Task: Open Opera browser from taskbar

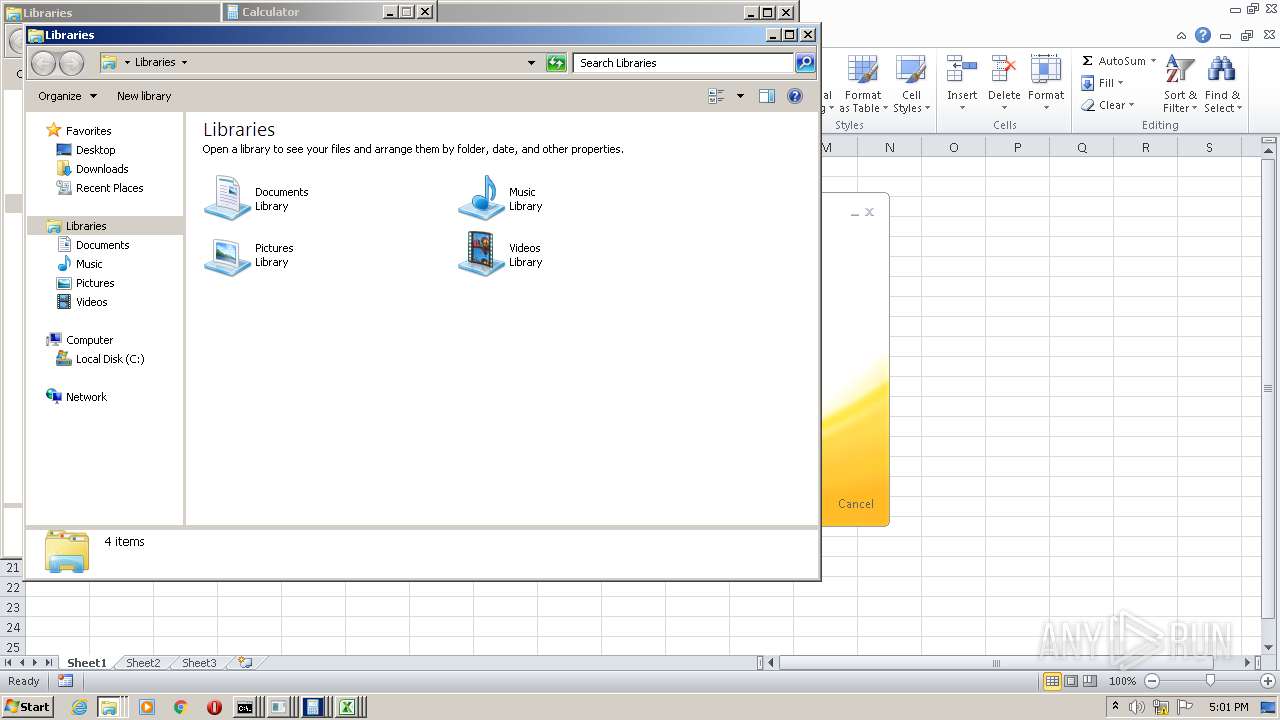Action: point(214,707)
